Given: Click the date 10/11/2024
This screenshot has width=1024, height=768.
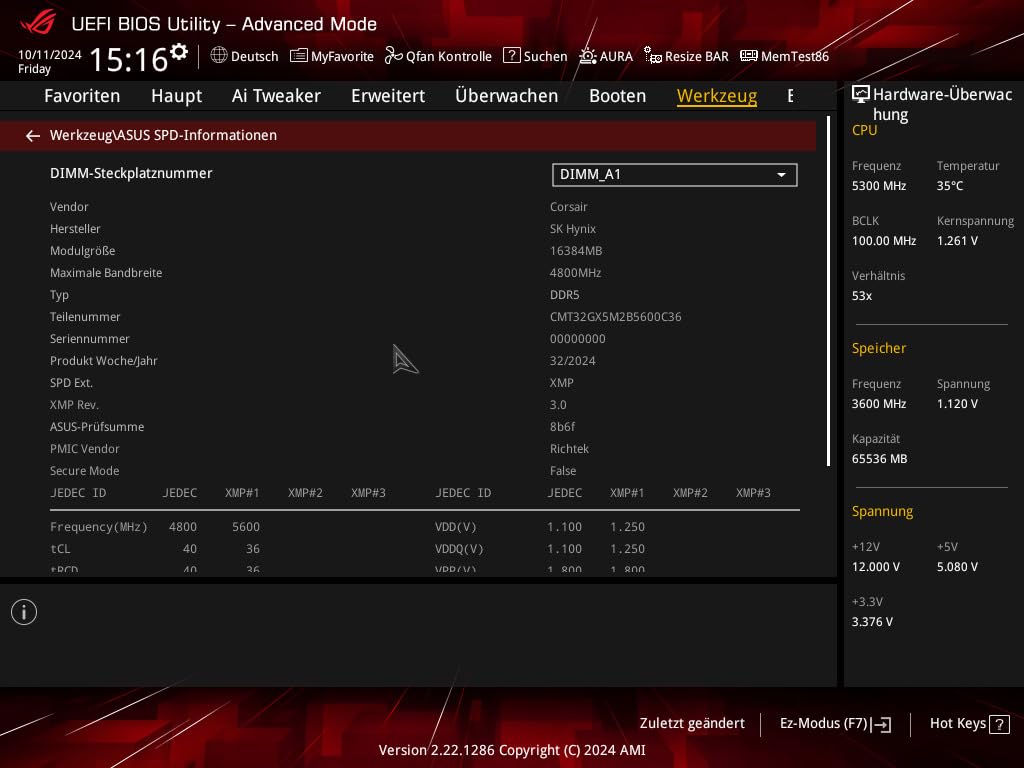Looking at the screenshot, I should point(50,55).
